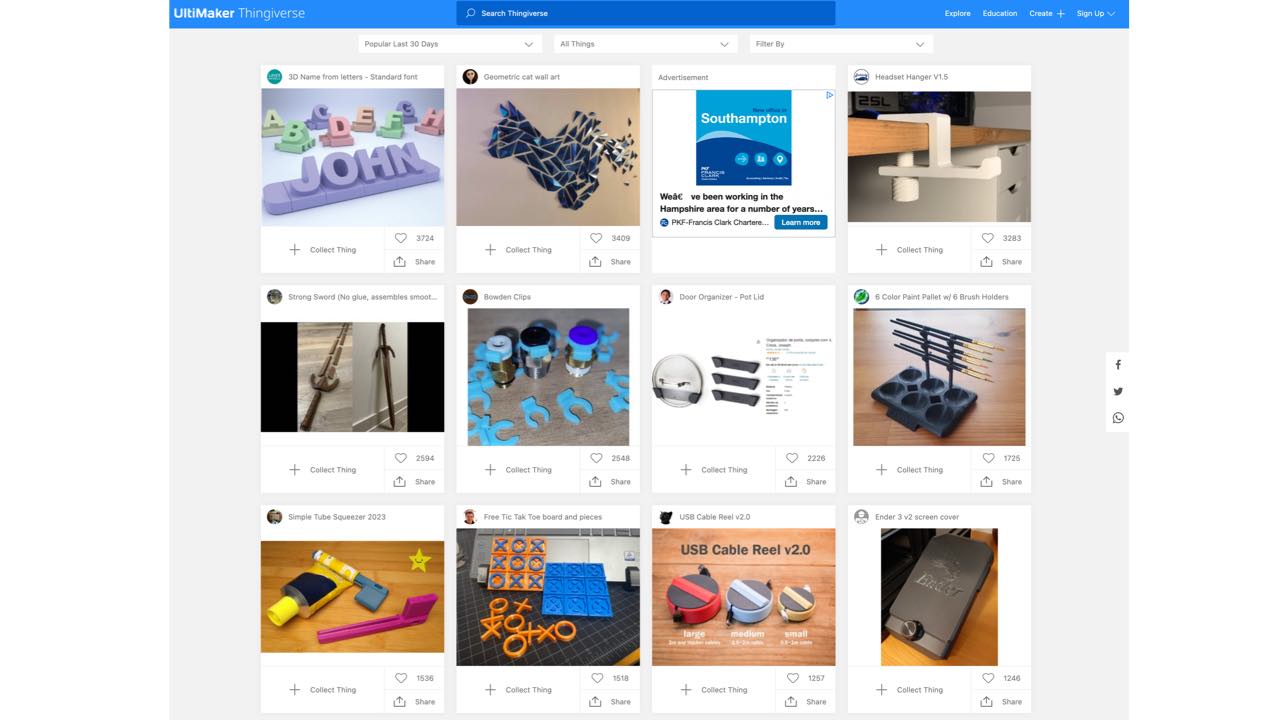Open the Education section
This screenshot has height=720, width=1280.
point(999,13)
